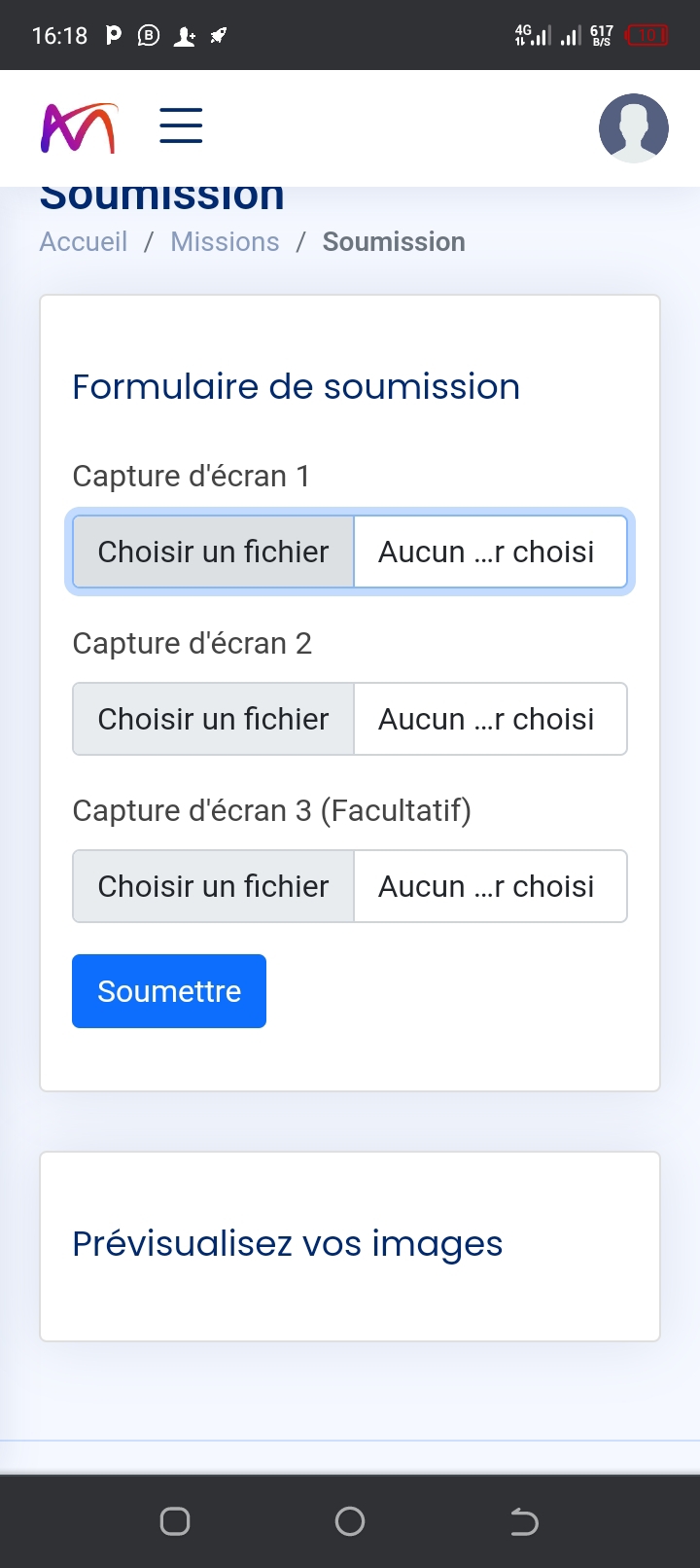Click the file name field of Capture 1
This screenshot has width=700, height=1568.
[x=489, y=552]
